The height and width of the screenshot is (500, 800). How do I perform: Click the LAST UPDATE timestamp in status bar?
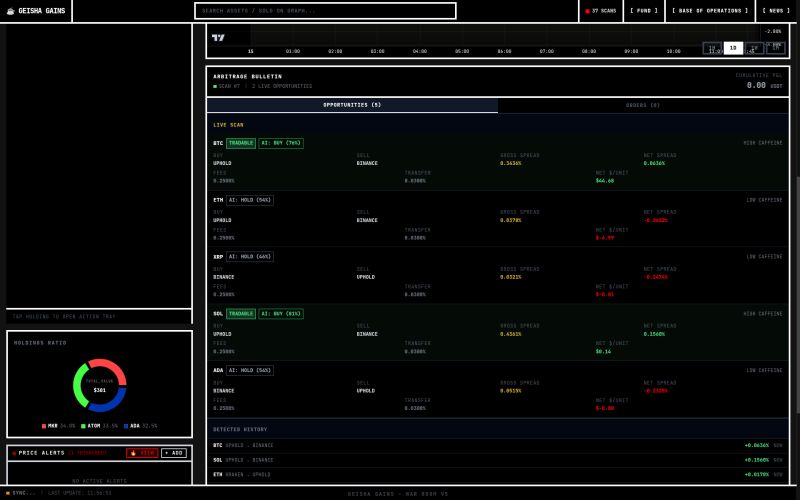point(80,493)
